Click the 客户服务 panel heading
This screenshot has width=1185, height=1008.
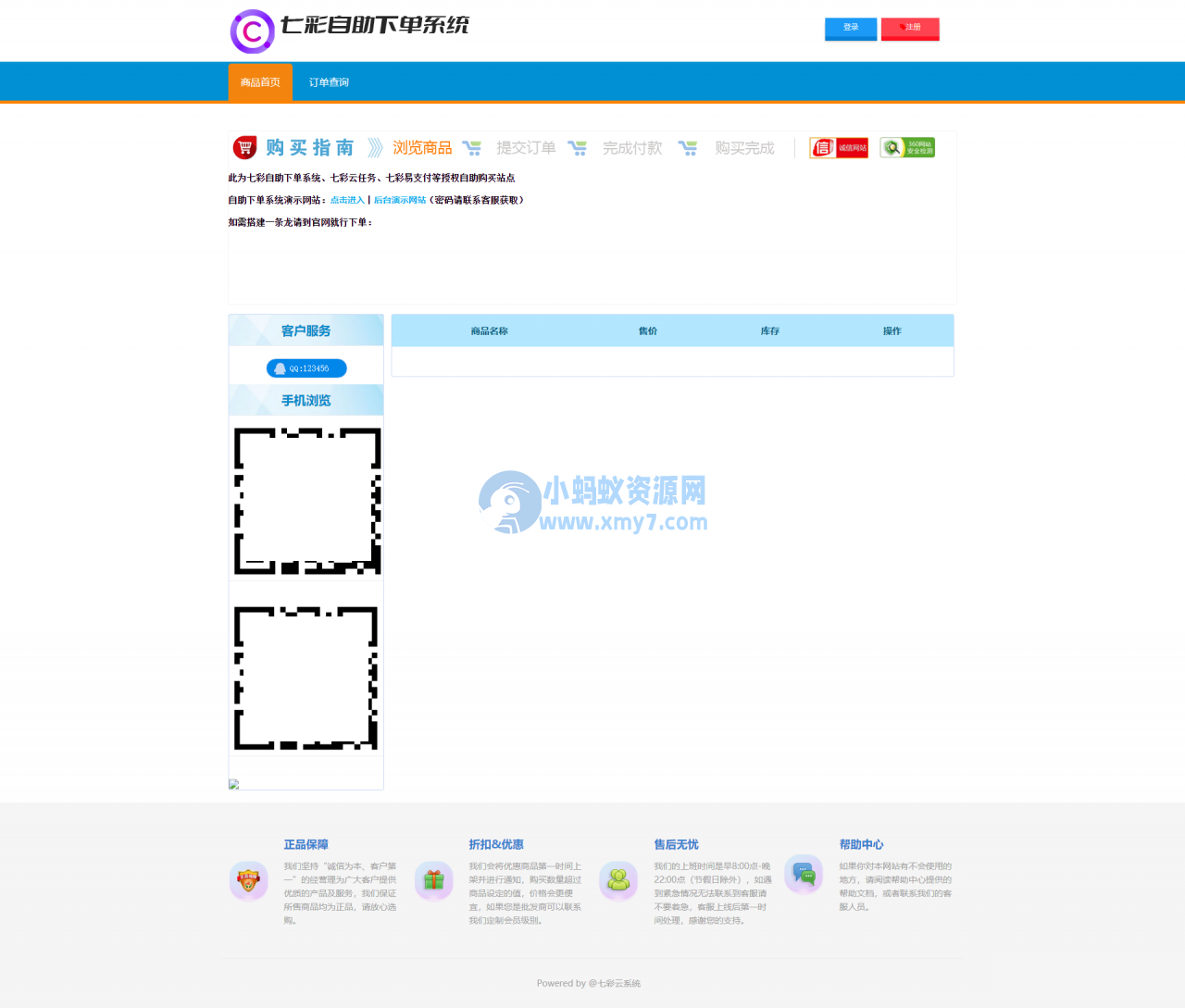point(306,330)
